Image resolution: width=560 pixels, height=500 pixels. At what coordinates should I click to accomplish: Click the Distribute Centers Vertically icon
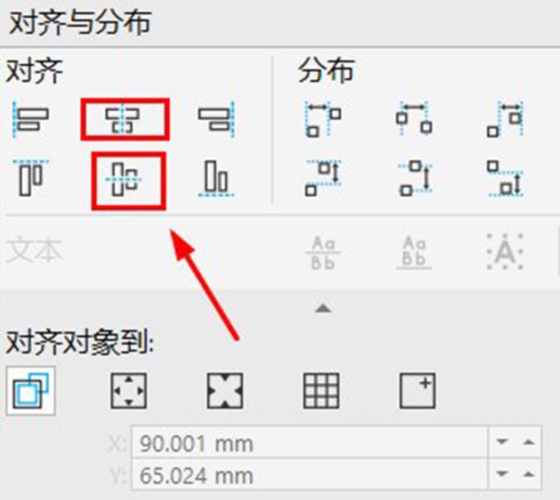[x=414, y=178]
